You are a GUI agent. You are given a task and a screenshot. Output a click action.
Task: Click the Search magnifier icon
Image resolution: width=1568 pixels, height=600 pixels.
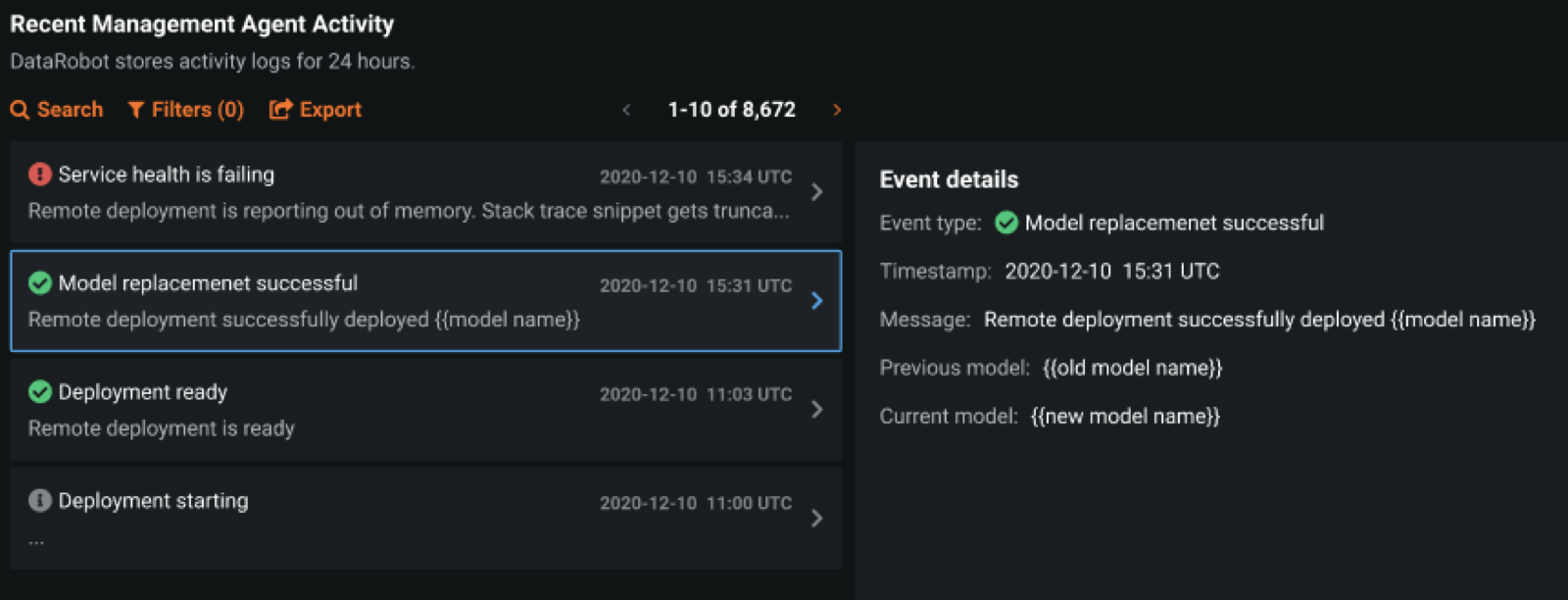tap(20, 110)
